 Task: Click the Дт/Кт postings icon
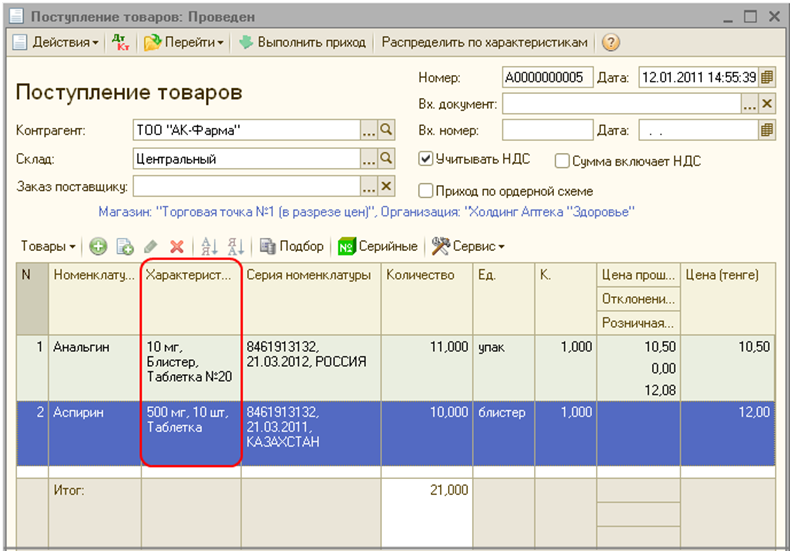121,43
